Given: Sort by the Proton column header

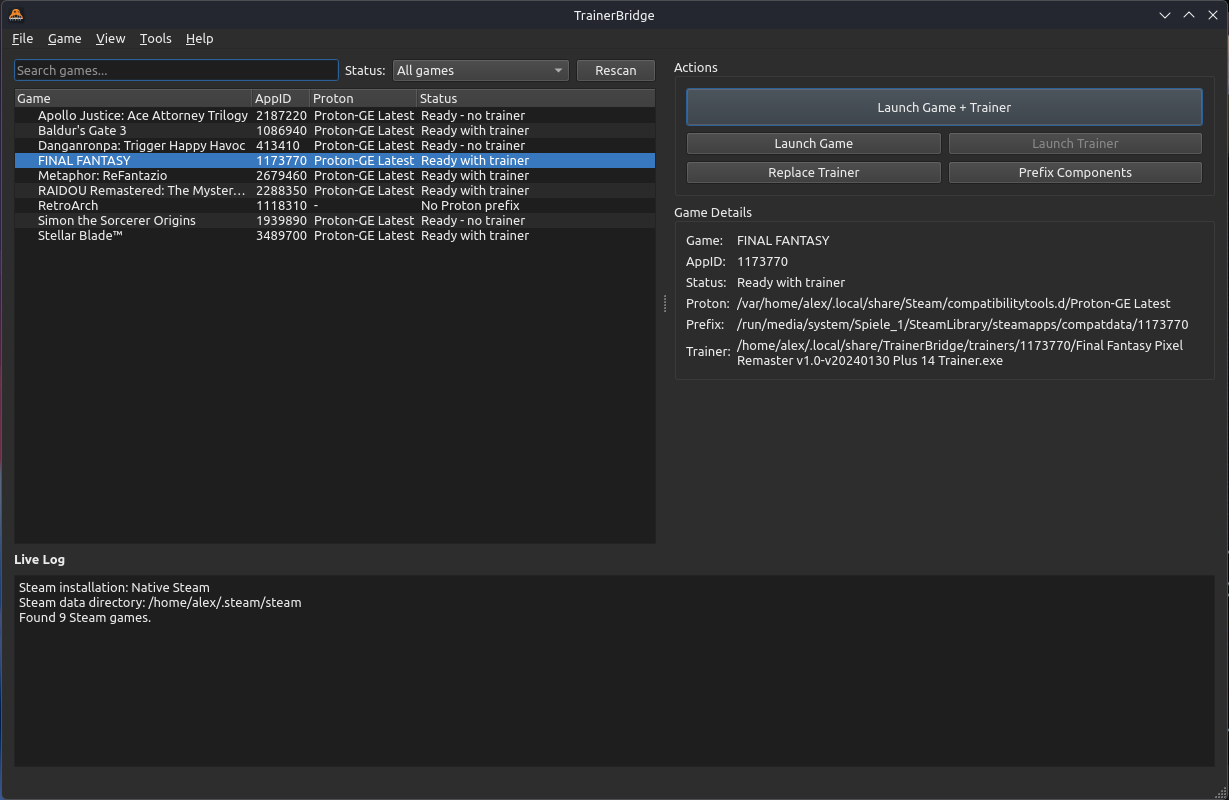Looking at the screenshot, I should click(363, 98).
